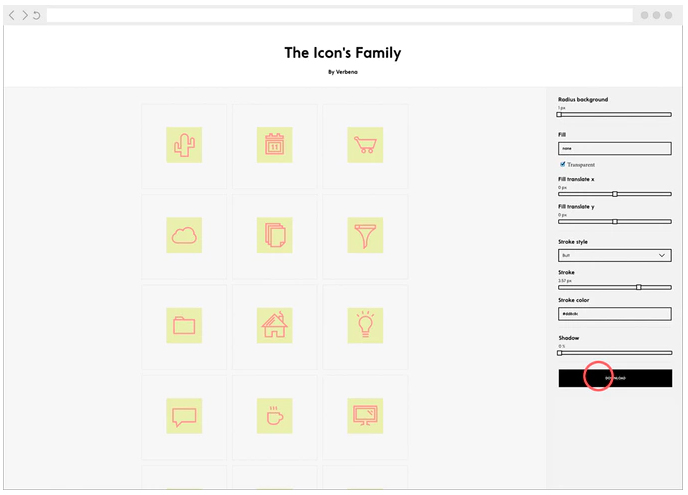Click the Fill translate x slider
The height and width of the screenshot is (495, 688).
click(x=615, y=194)
